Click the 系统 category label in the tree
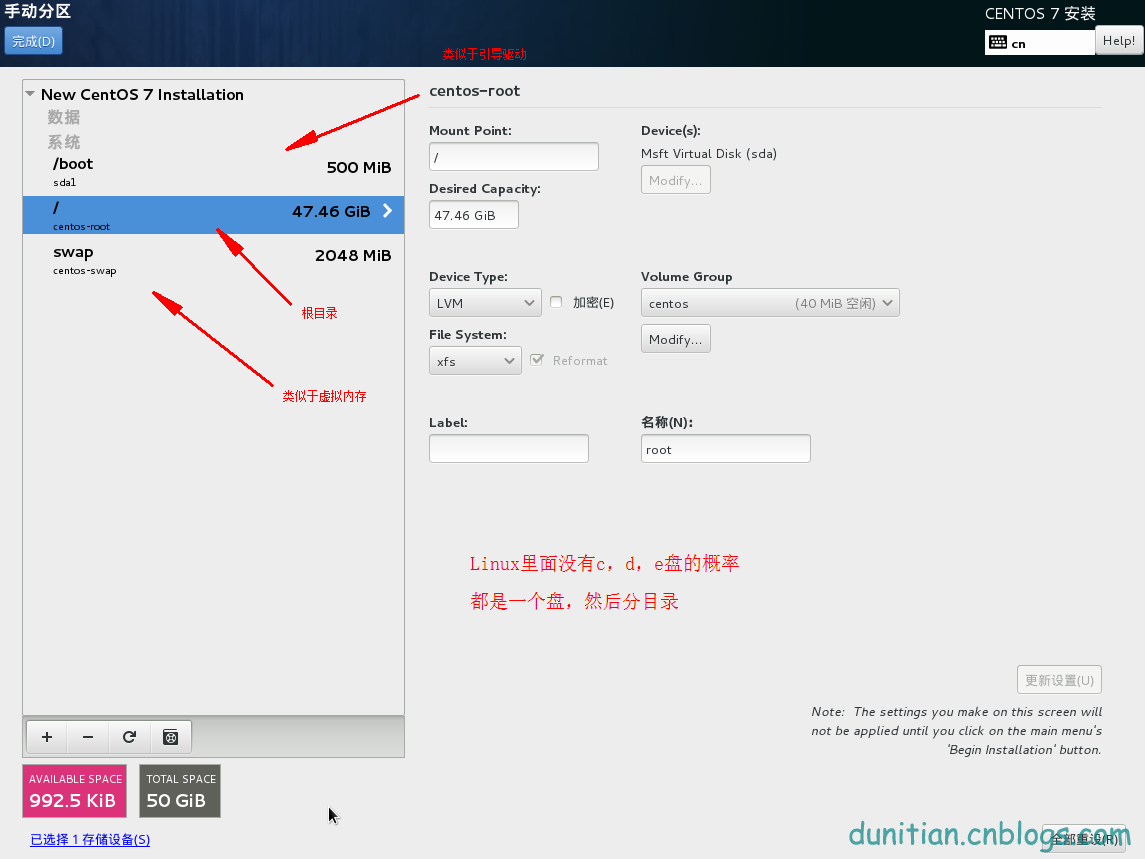The image size is (1145, 859). click(64, 142)
